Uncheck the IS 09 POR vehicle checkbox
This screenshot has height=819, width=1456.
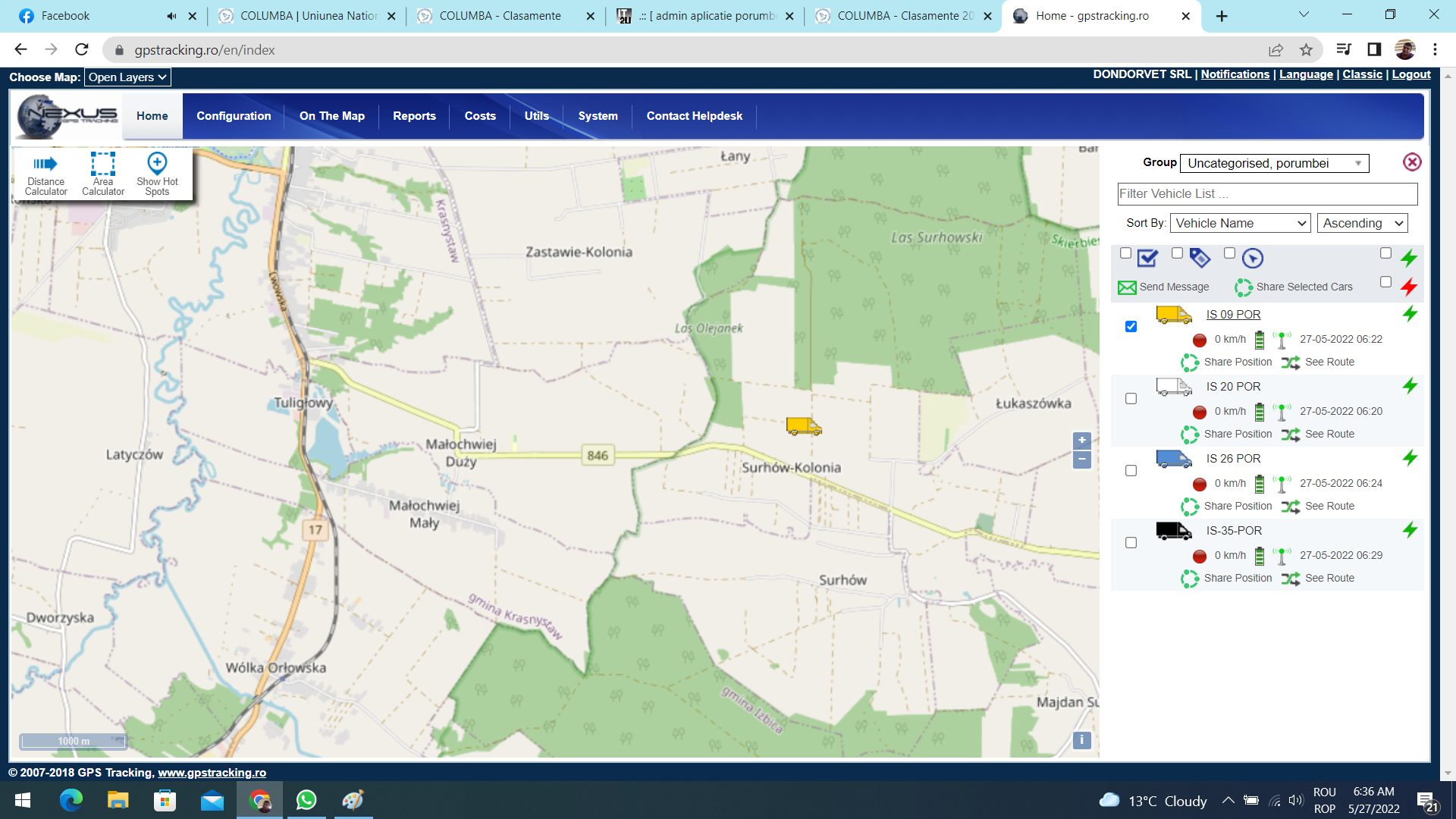pyautogui.click(x=1131, y=327)
